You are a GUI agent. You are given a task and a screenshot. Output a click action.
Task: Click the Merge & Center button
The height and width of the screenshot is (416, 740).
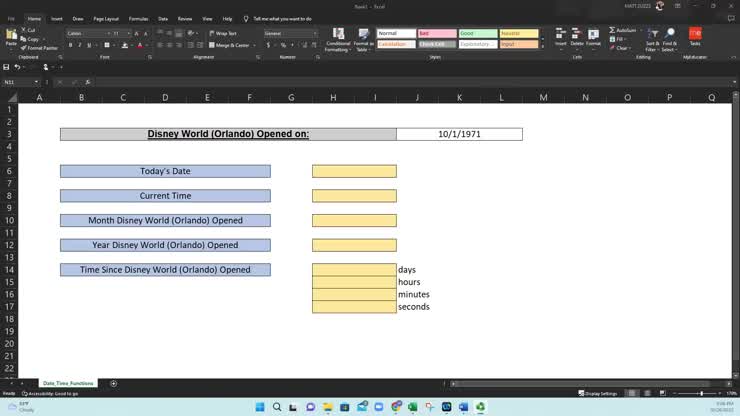(x=229, y=45)
